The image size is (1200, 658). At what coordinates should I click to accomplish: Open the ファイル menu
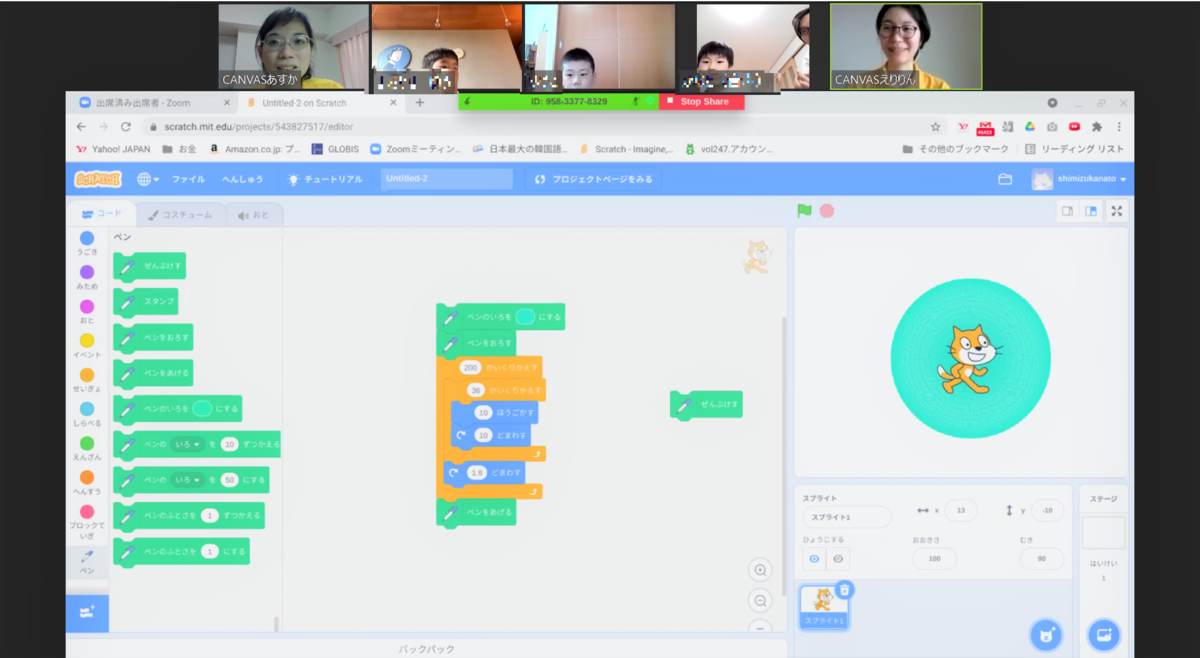point(187,179)
